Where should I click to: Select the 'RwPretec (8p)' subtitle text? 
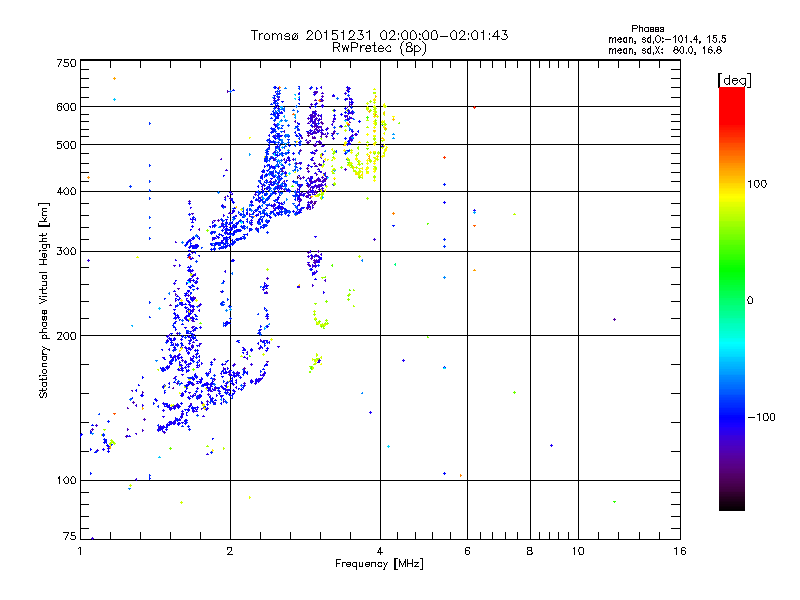pyautogui.click(x=379, y=48)
